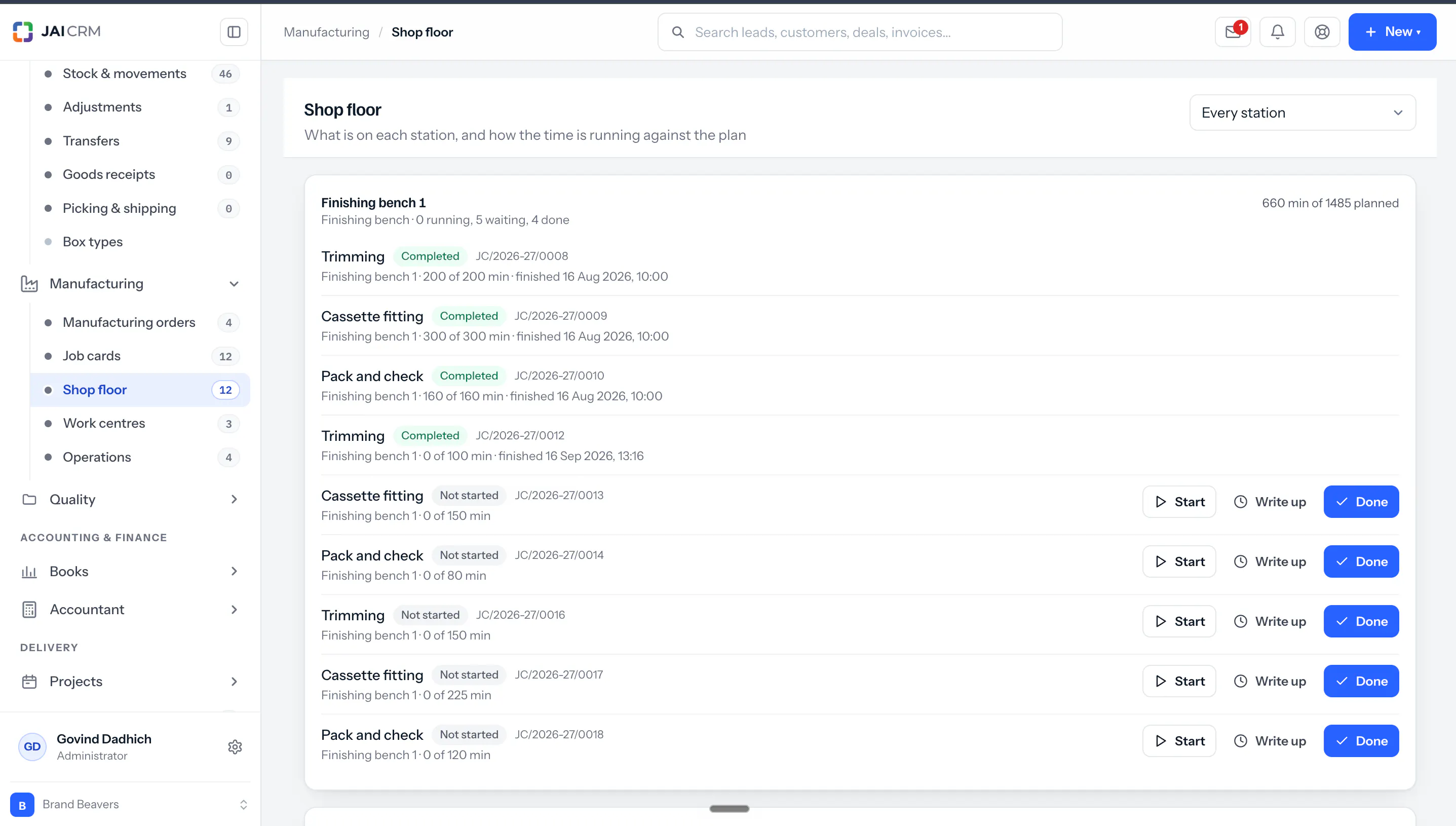The image size is (1456, 826).
Task: Open Transfers in sidebar
Action: (140, 141)
